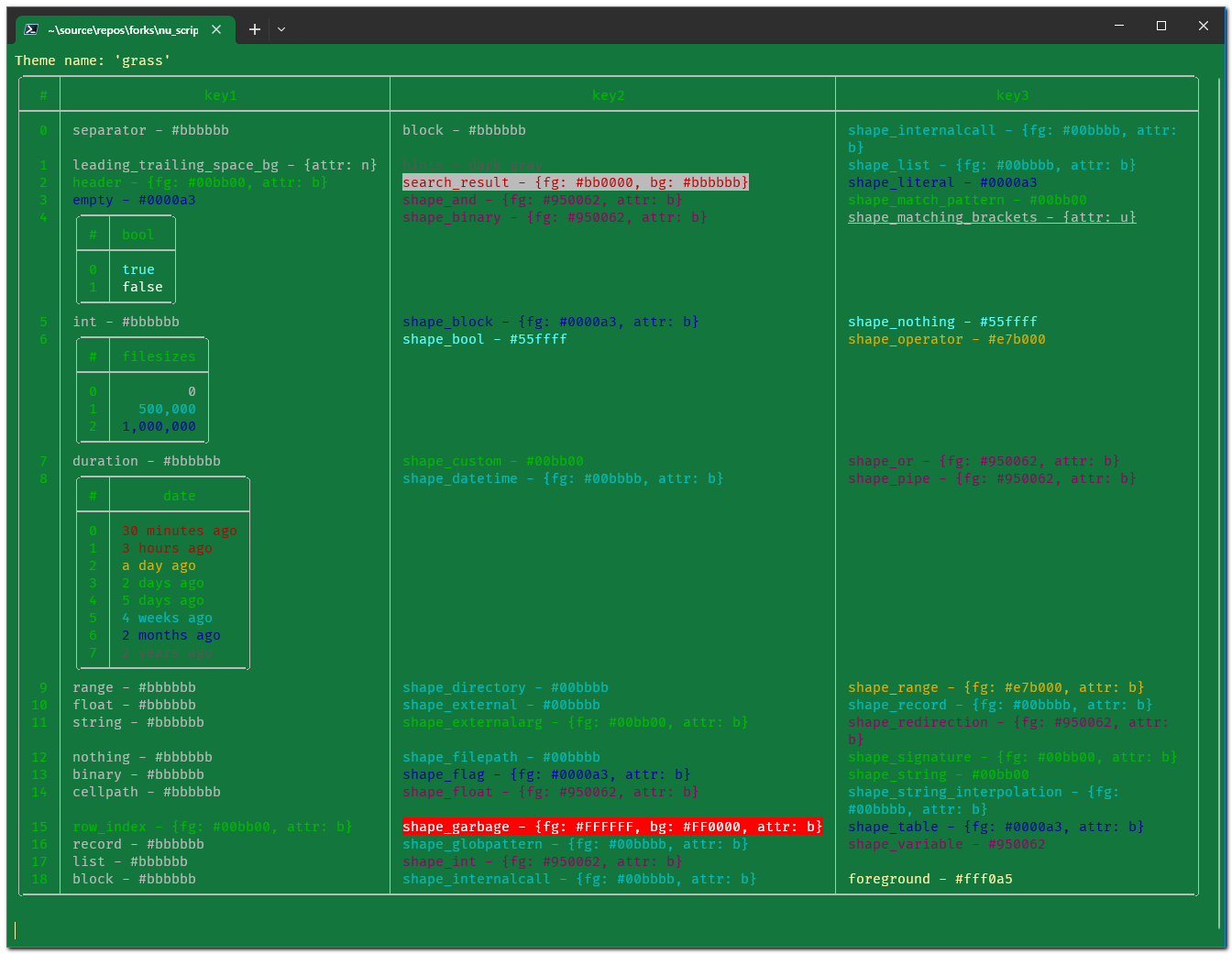Select the ~\source\repos\forks\nu_scrip tab
This screenshot has width=1232, height=954.
click(123, 29)
